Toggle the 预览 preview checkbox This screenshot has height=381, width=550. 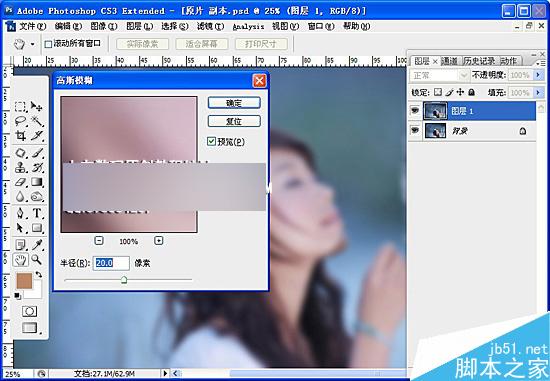(x=211, y=141)
